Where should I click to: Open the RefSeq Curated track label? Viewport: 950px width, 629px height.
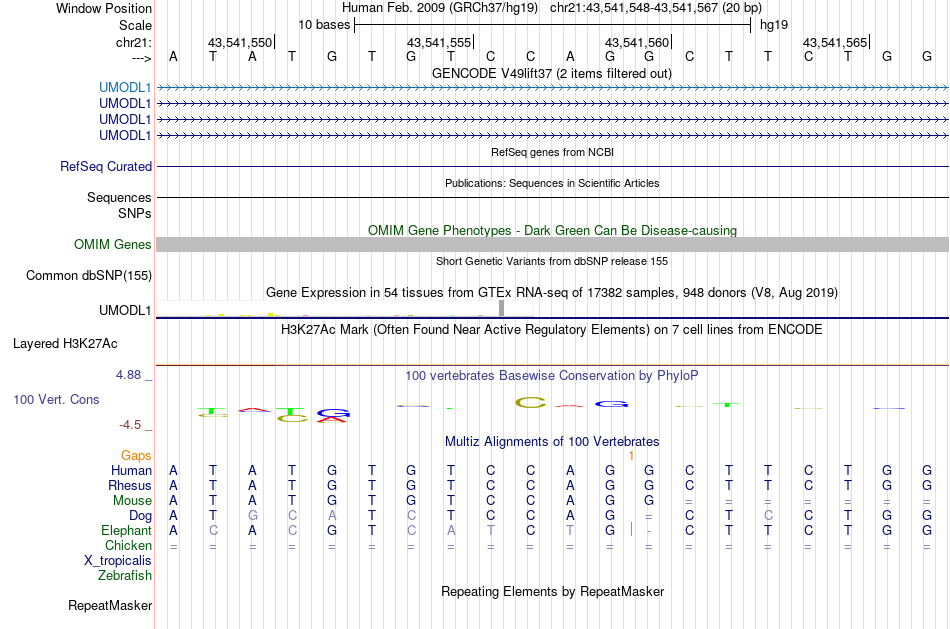106,166
